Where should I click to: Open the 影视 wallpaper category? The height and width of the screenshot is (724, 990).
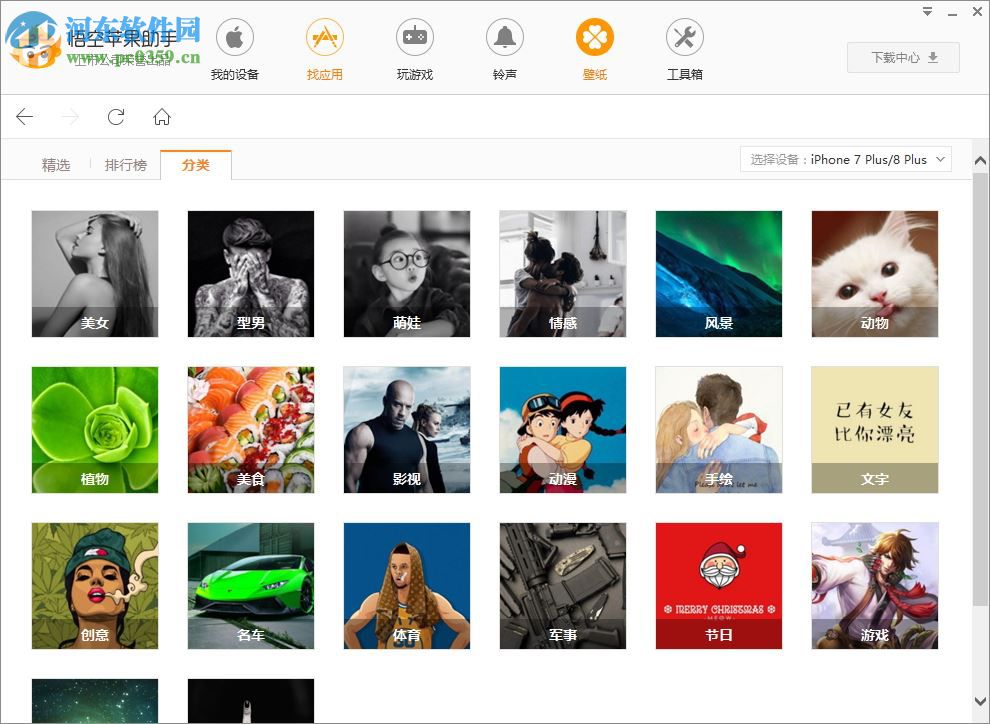(x=407, y=430)
